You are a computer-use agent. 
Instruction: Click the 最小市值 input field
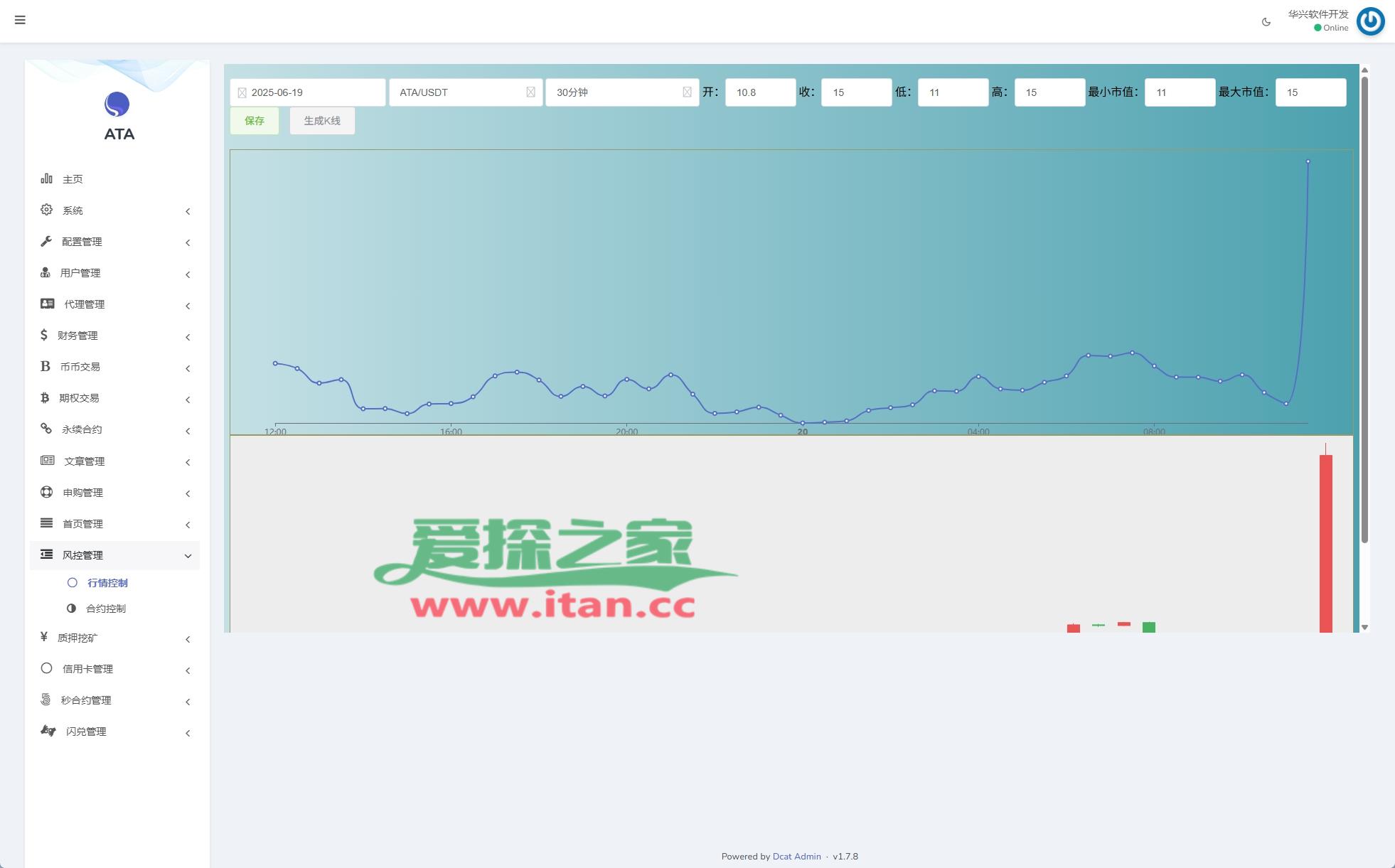point(1180,92)
